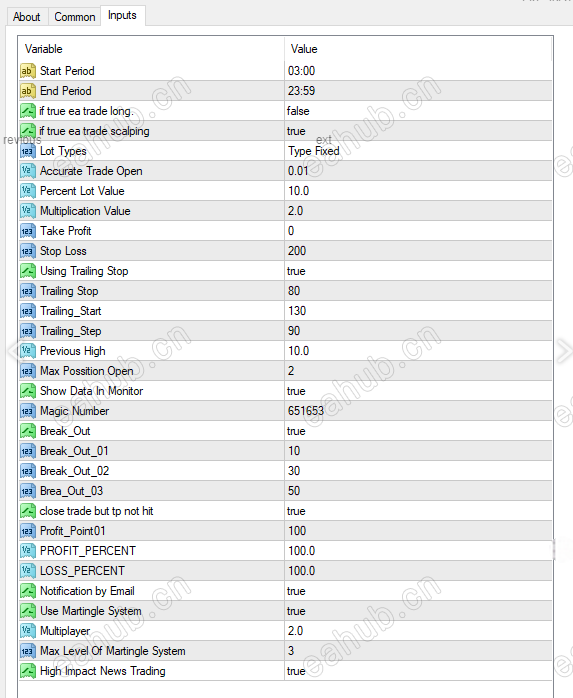
Task: Click the integer icon beside Magic Number
Action: pos(28,411)
